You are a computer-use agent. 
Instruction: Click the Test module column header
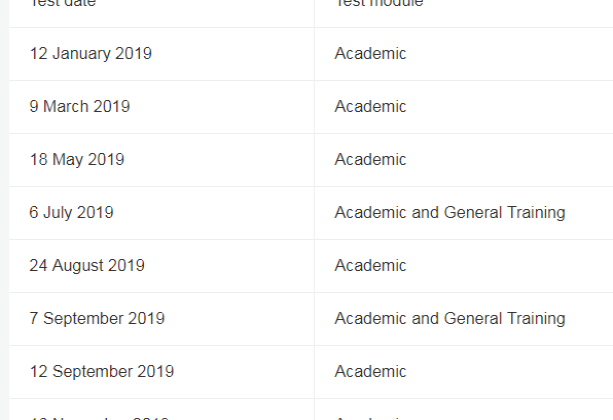[380, 4]
